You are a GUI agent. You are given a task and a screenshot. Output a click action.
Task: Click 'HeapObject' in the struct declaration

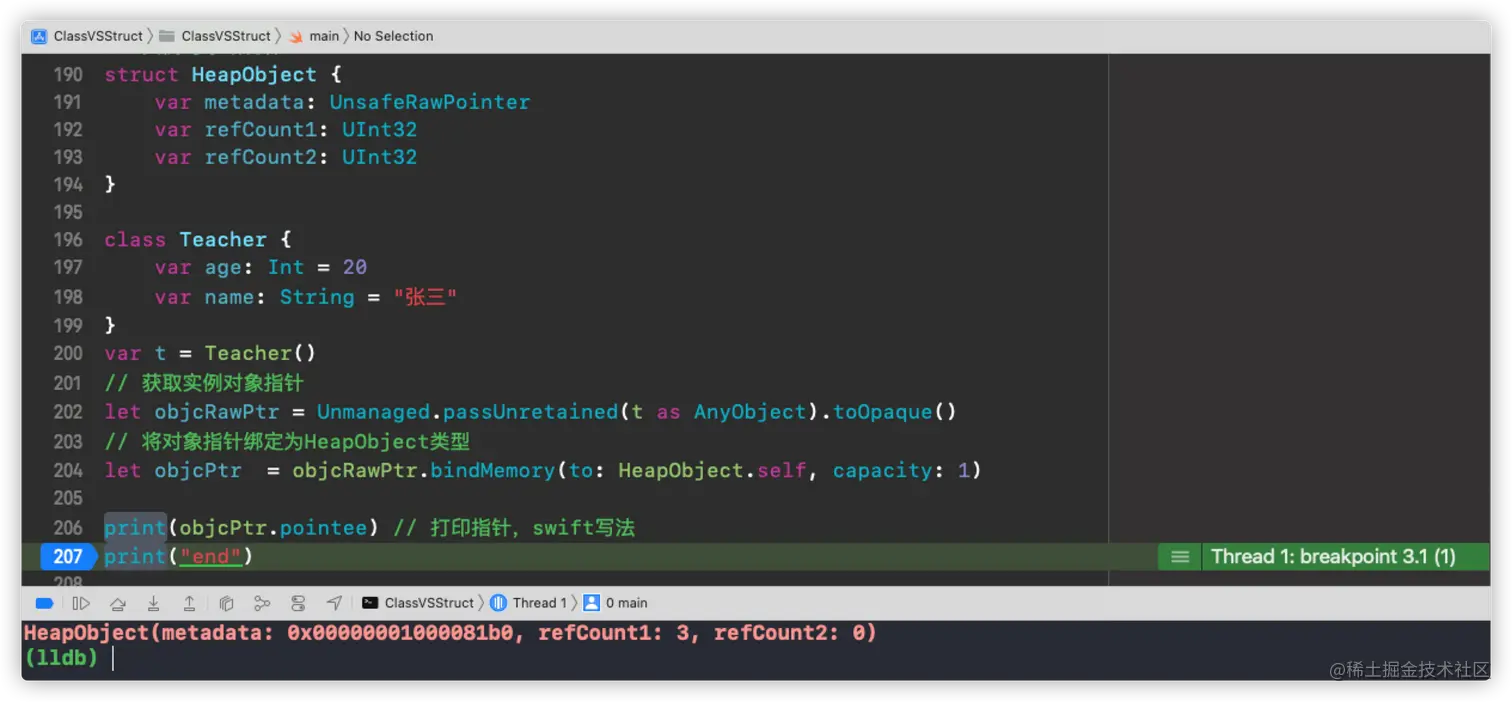click(254, 75)
